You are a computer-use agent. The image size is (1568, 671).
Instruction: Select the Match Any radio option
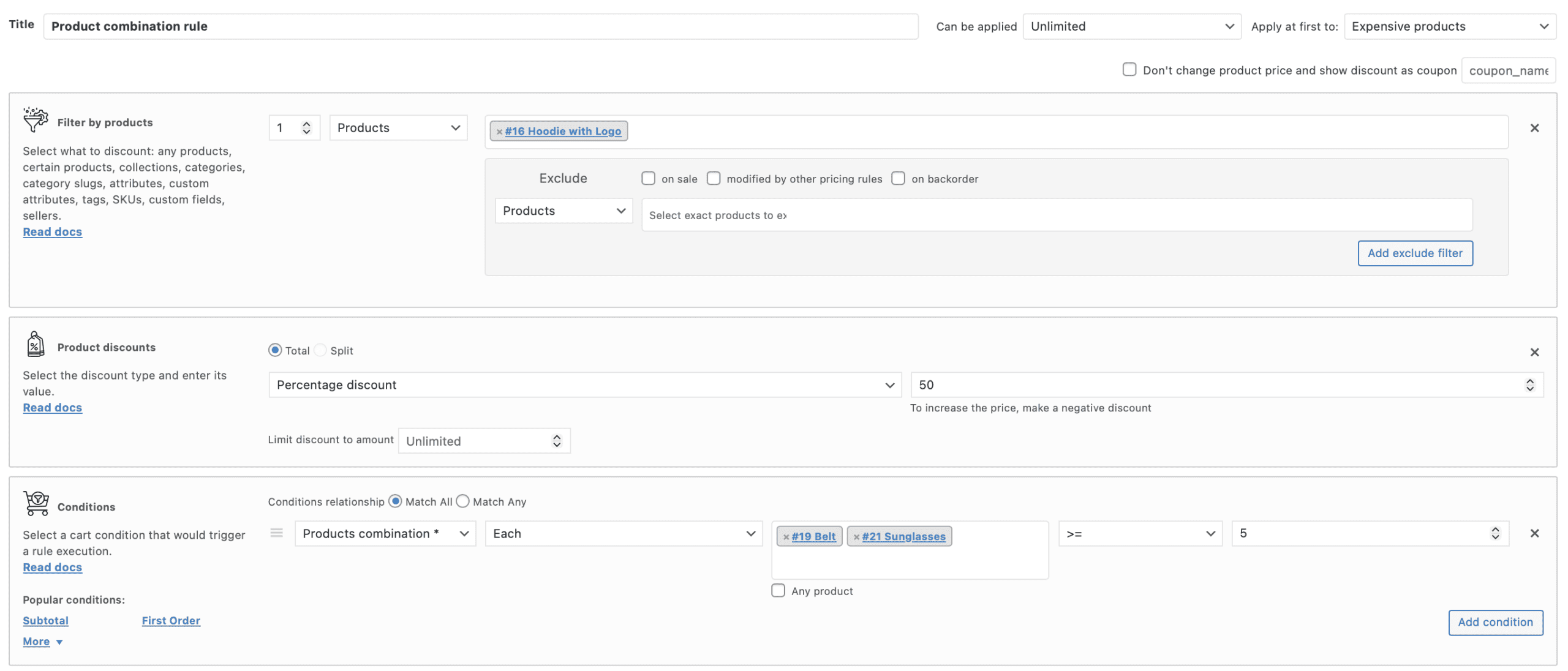click(x=463, y=501)
